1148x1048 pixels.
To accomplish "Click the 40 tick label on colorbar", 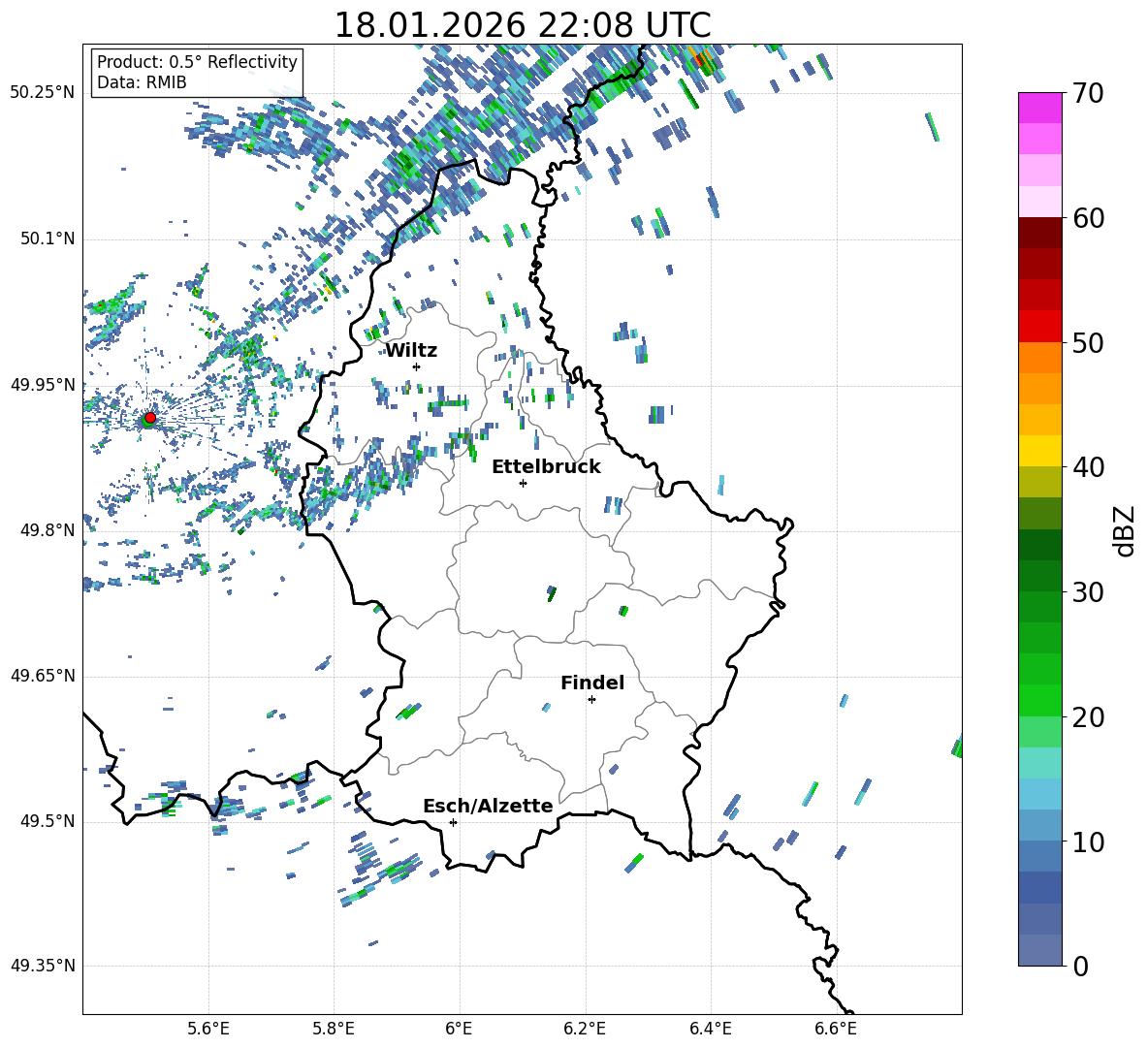I will pyautogui.click(x=1088, y=467).
